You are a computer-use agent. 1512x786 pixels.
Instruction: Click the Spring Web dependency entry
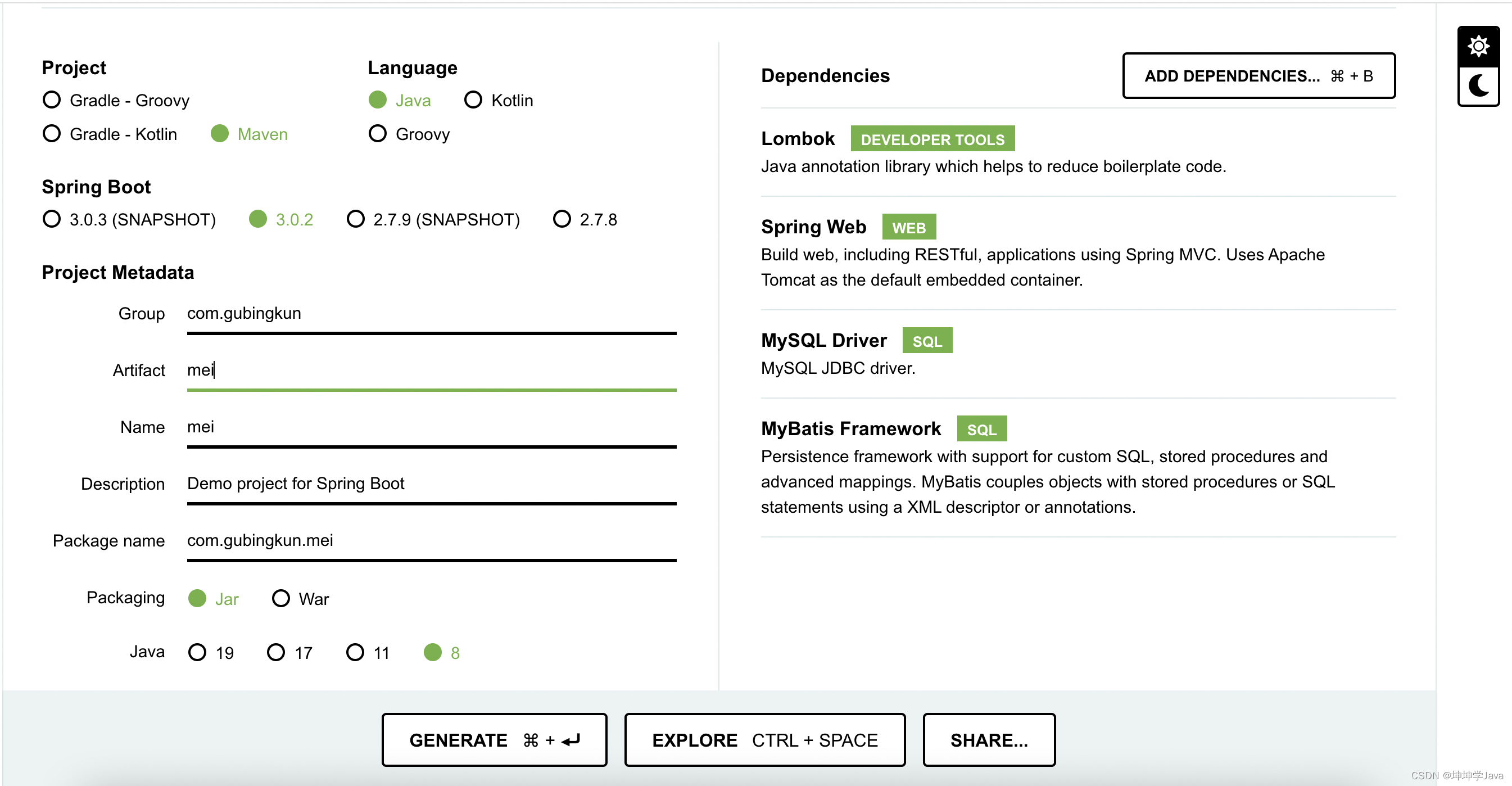[1078, 253]
